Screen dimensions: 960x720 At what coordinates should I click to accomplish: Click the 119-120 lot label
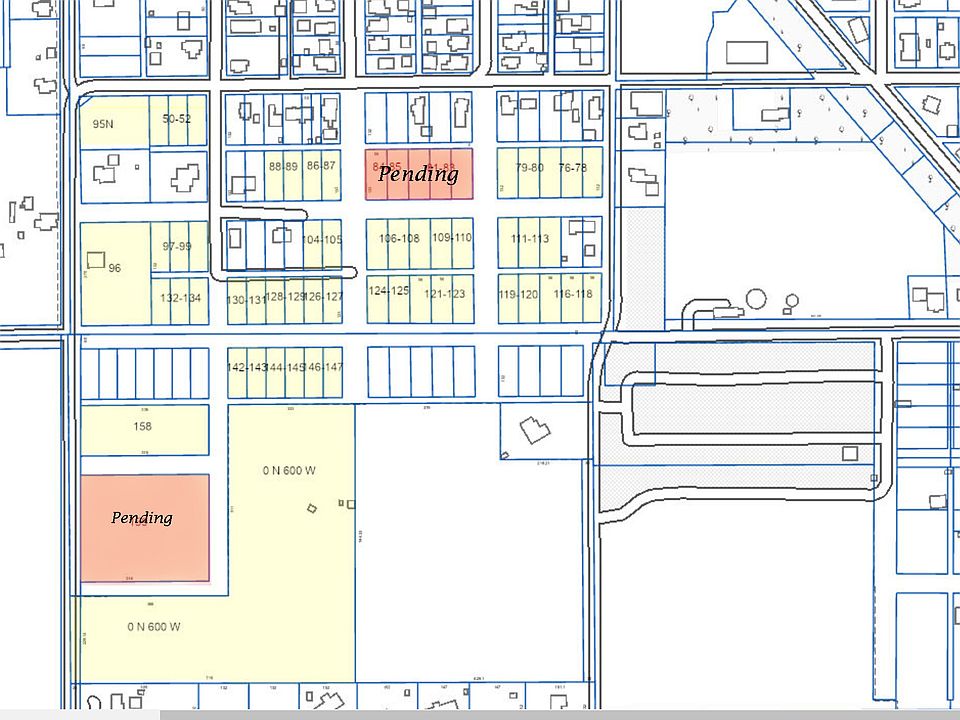(x=518, y=294)
